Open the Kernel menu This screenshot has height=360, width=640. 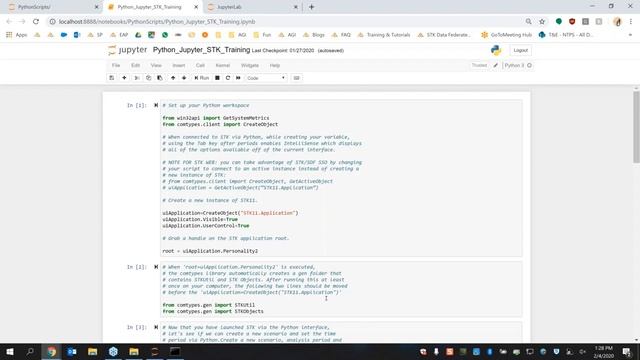[222, 65]
